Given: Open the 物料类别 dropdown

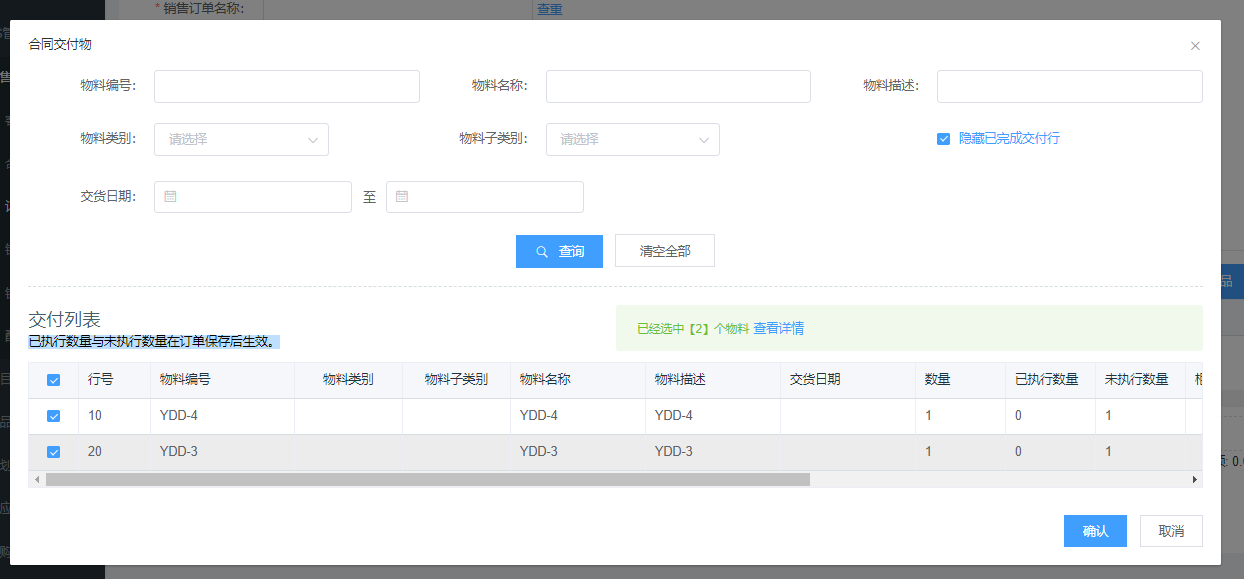Looking at the screenshot, I should (241, 139).
